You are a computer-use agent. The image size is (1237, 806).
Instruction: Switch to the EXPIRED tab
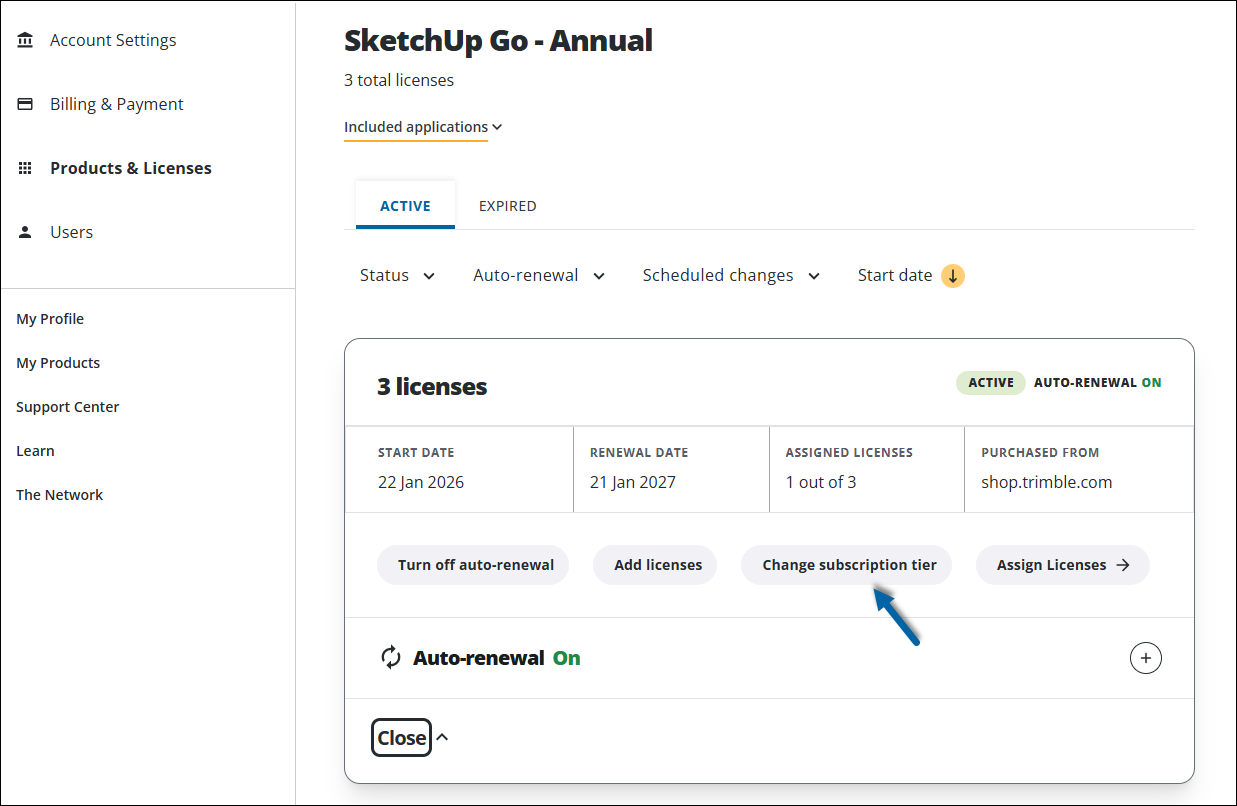pyautogui.click(x=508, y=206)
